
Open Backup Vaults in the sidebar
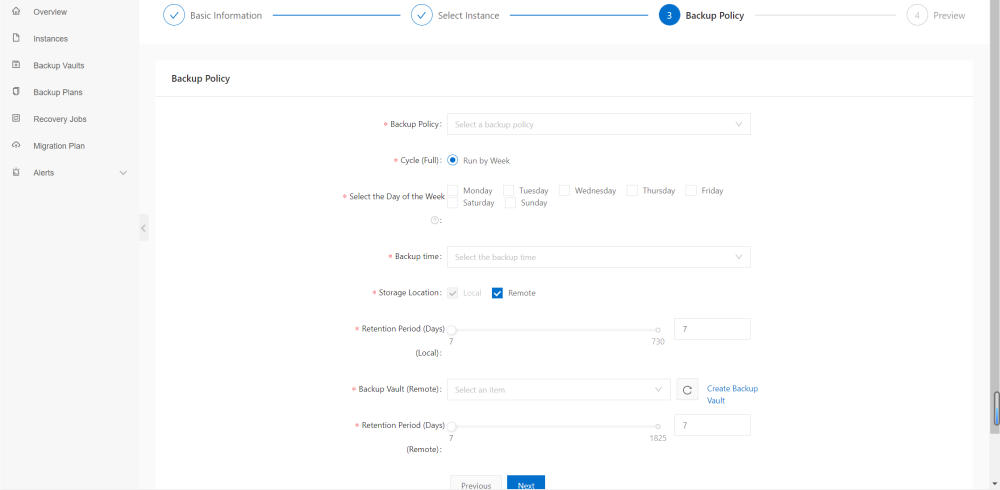coord(59,66)
